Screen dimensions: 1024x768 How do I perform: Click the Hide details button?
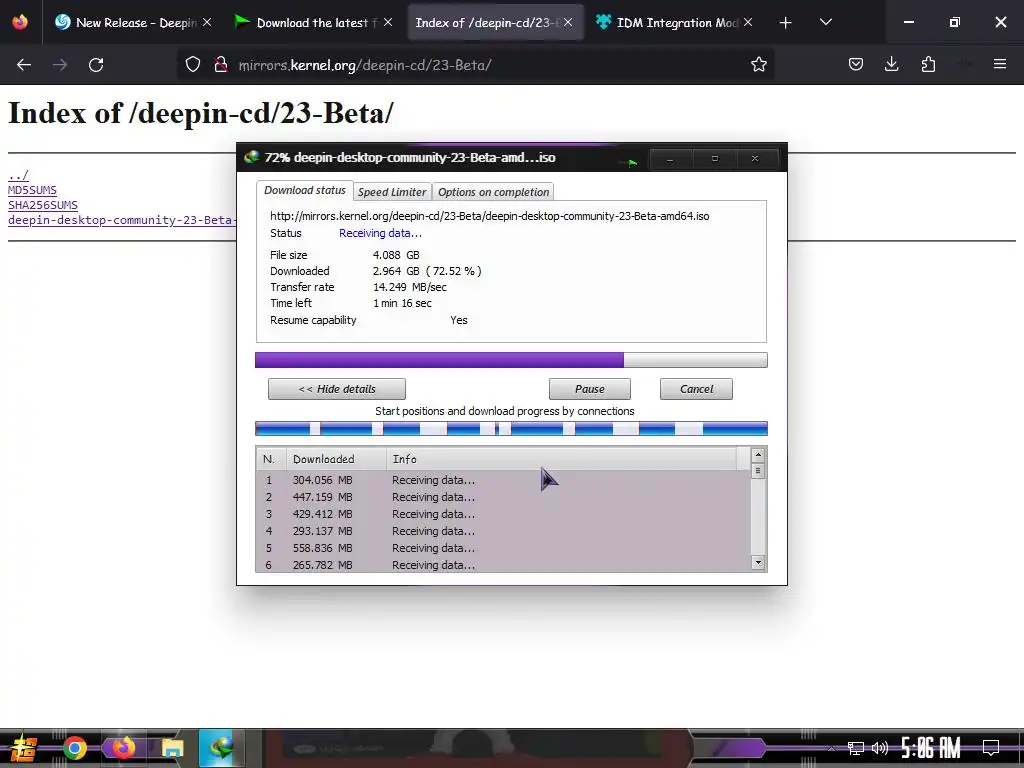pyautogui.click(x=336, y=389)
